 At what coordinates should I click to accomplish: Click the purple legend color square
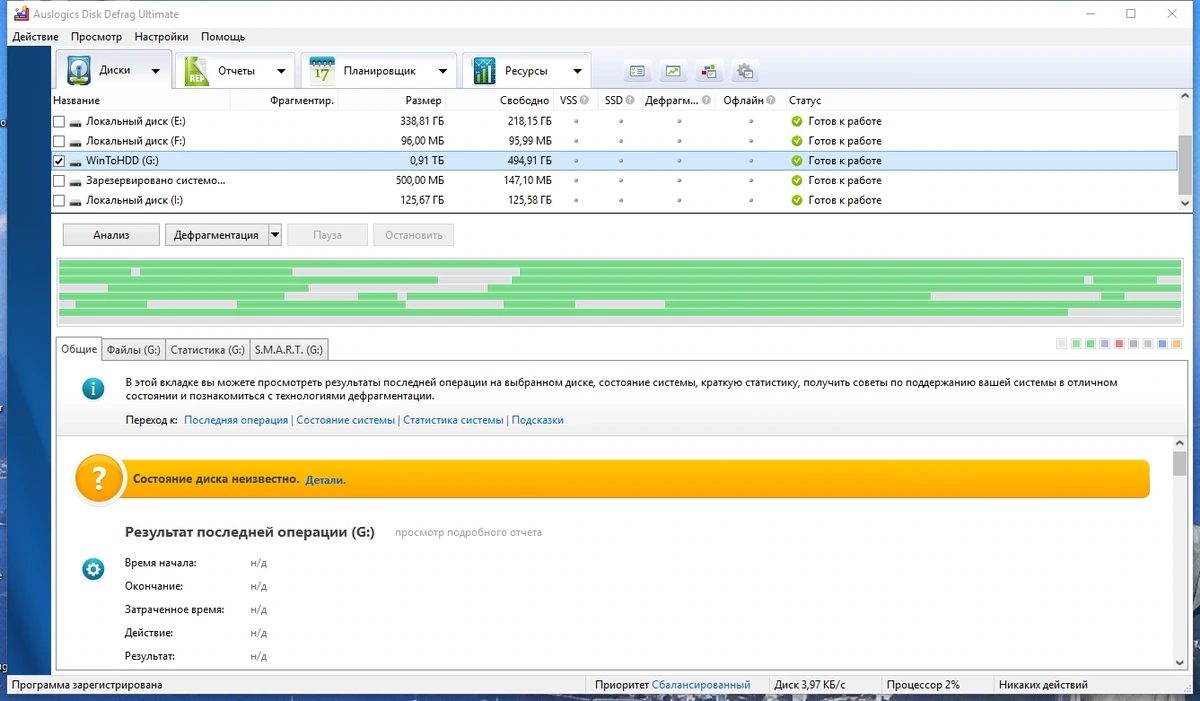[x=1105, y=344]
